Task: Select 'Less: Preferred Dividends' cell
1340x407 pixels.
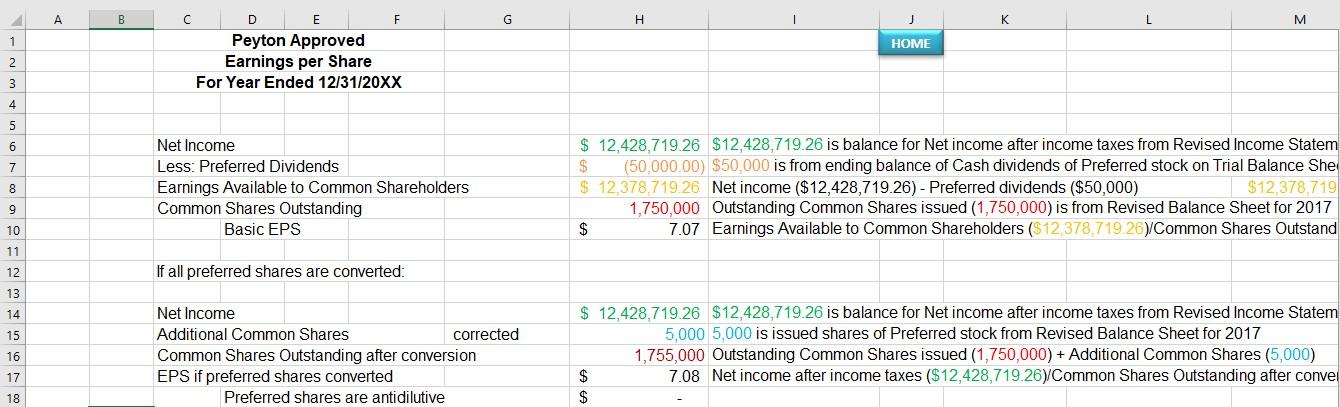Action: [248, 167]
